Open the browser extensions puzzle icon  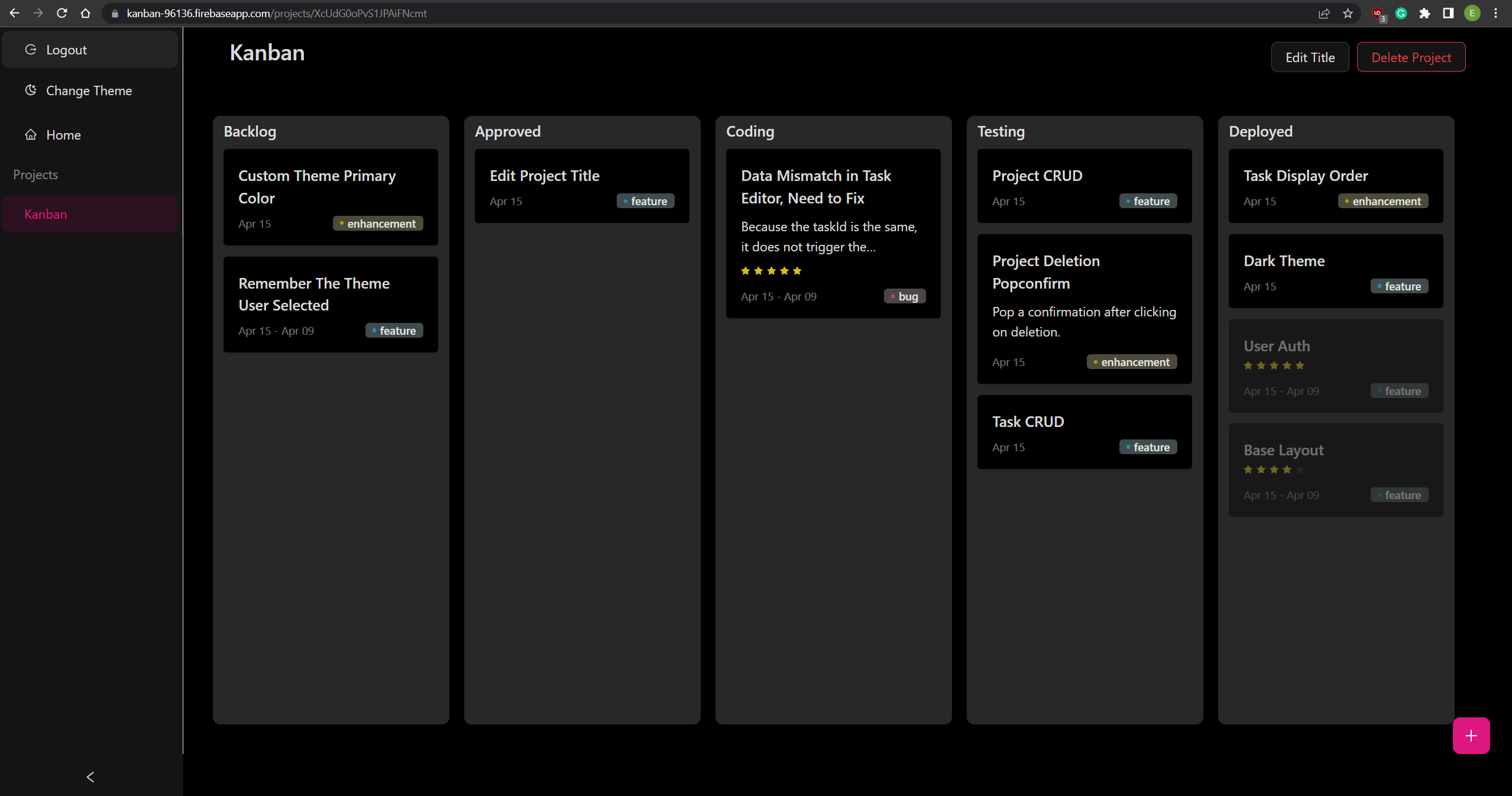tap(1424, 13)
